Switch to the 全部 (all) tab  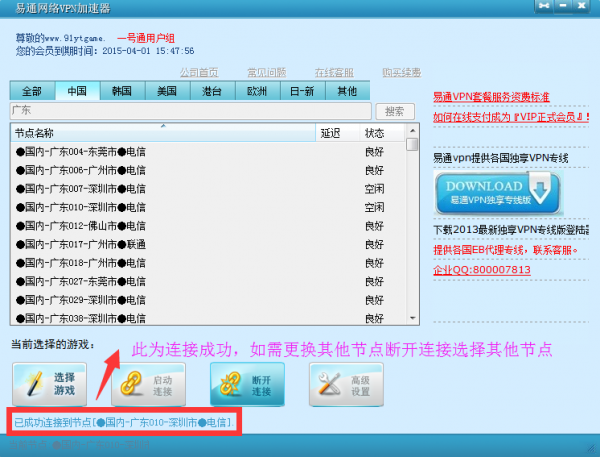point(32,91)
